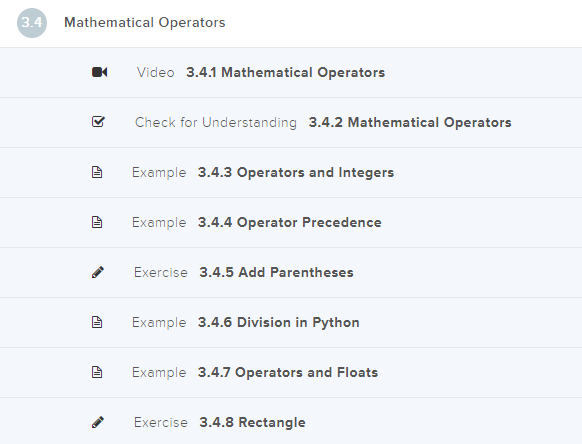Click the document icon for Division in Python

pyautogui.click(x=97, y=322)
